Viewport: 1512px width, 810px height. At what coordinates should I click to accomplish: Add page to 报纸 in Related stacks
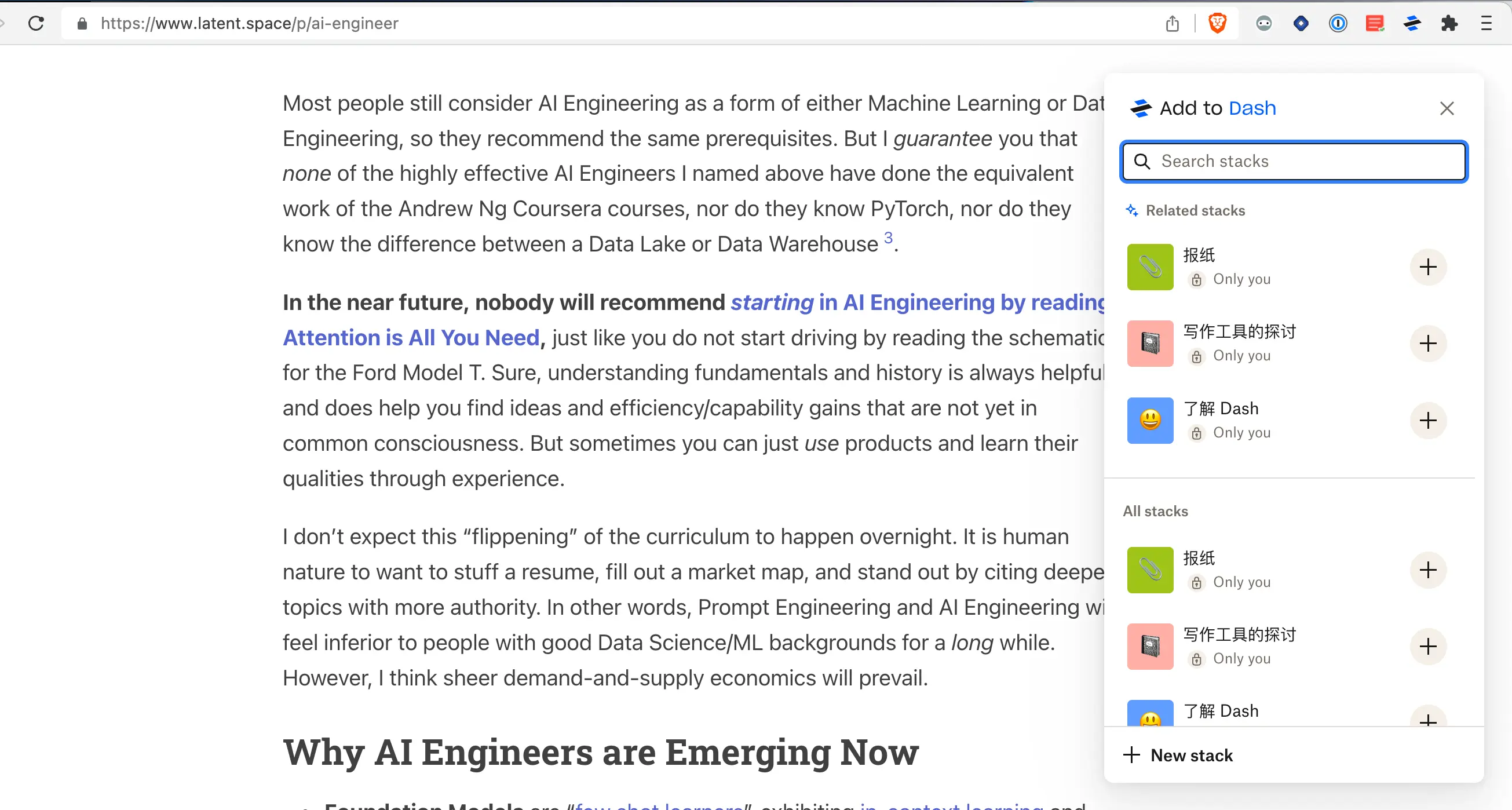pos(1427,268)
